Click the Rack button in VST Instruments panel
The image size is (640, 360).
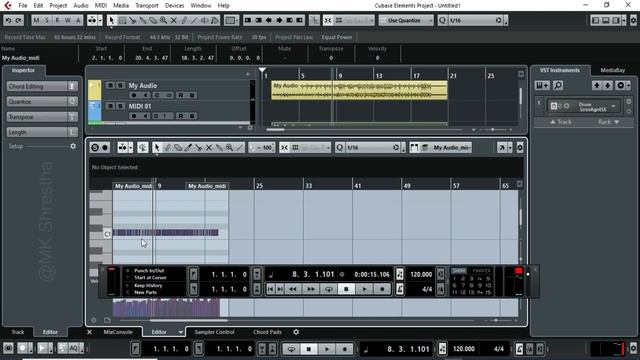point(608,122)
